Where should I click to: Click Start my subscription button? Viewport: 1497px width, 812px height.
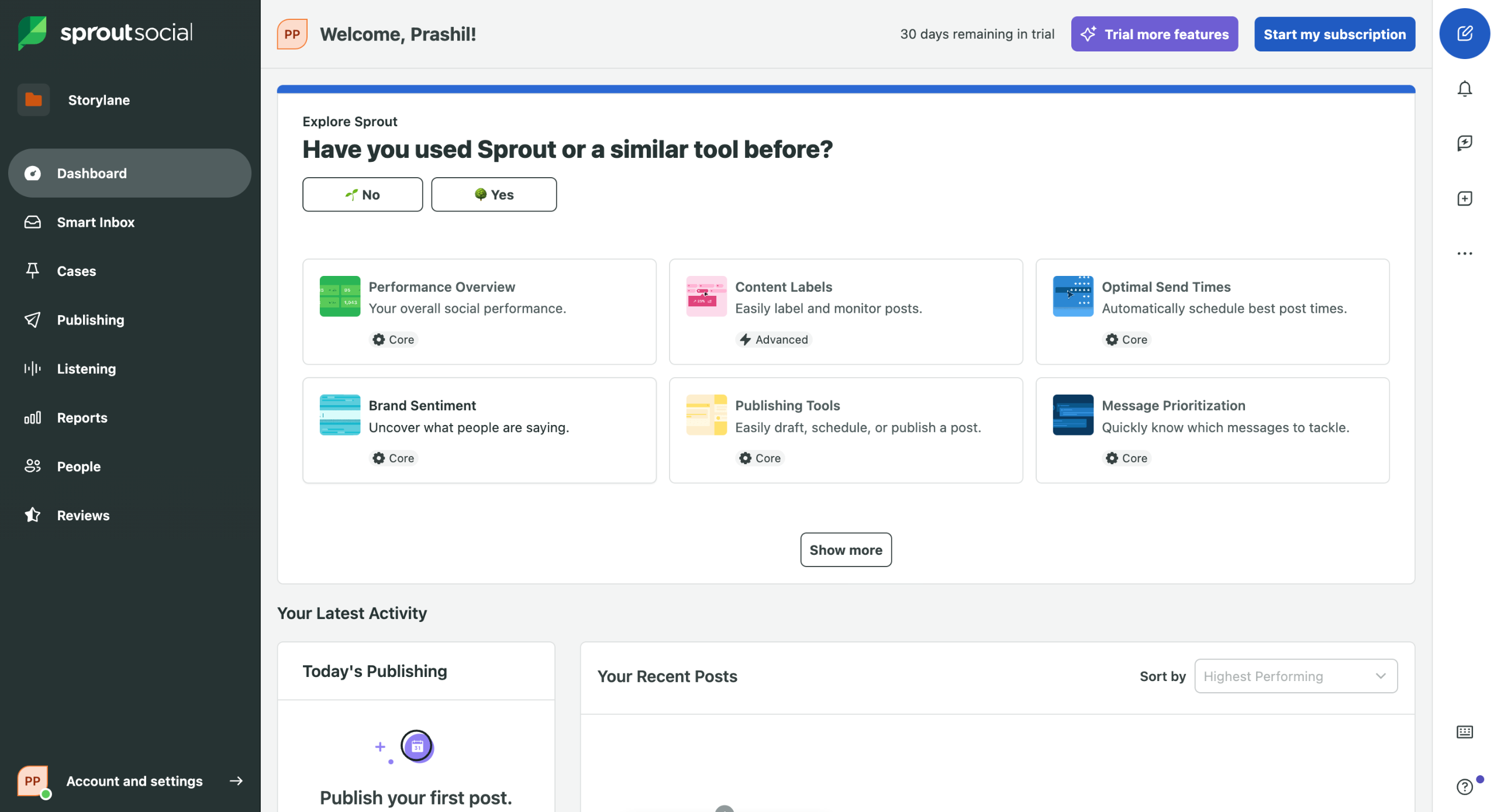[x=1334, y=34]
